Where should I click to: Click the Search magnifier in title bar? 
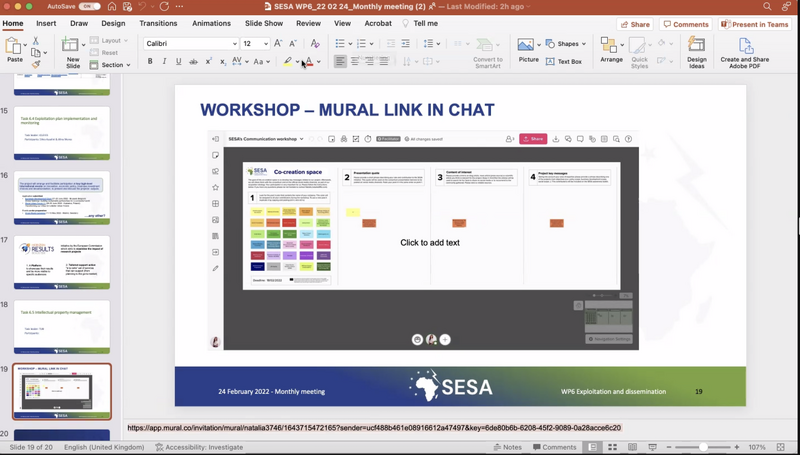[x=767, y=7]
